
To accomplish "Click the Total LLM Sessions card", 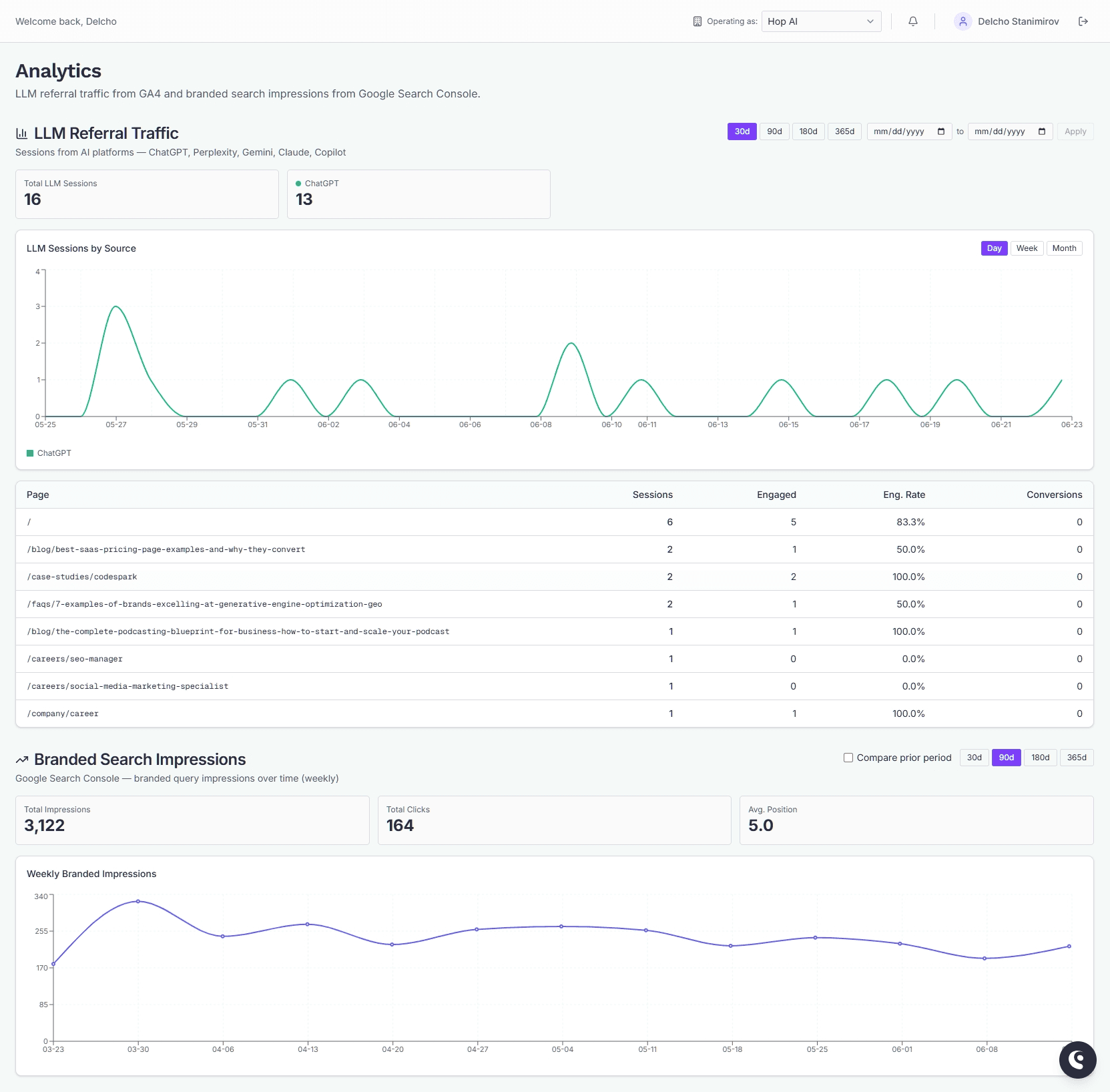I will pos(147,194).
